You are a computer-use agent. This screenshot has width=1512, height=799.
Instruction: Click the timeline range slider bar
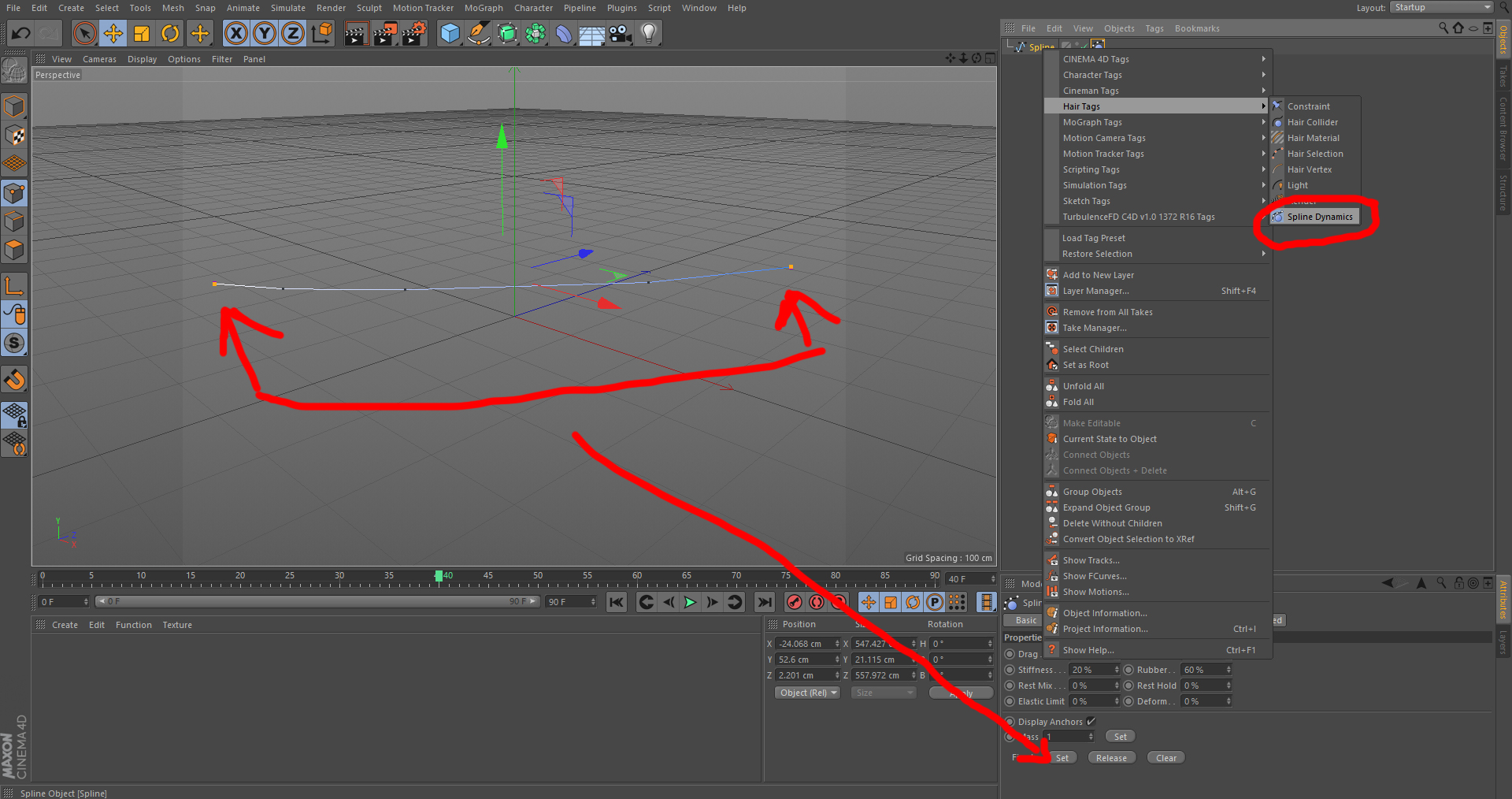click(317, 601)
